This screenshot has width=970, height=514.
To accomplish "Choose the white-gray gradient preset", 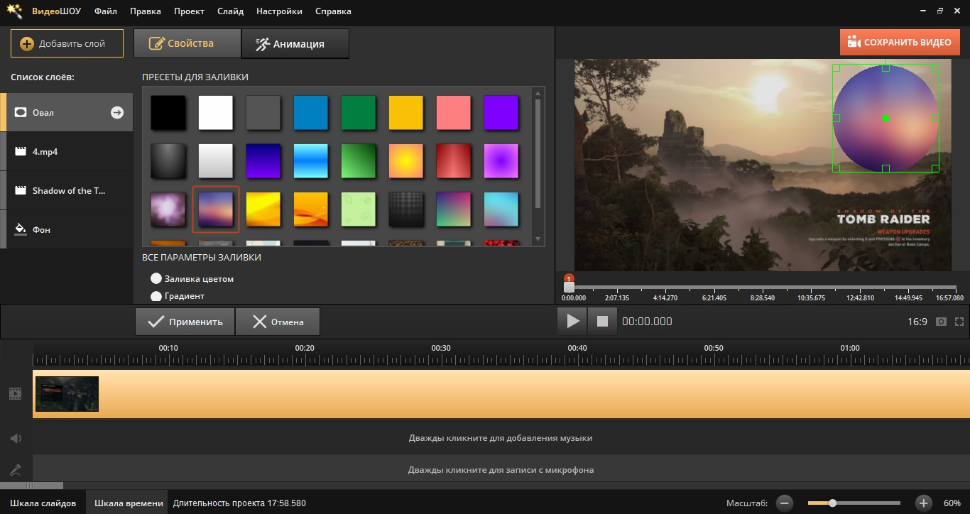I will coord(216,161).
